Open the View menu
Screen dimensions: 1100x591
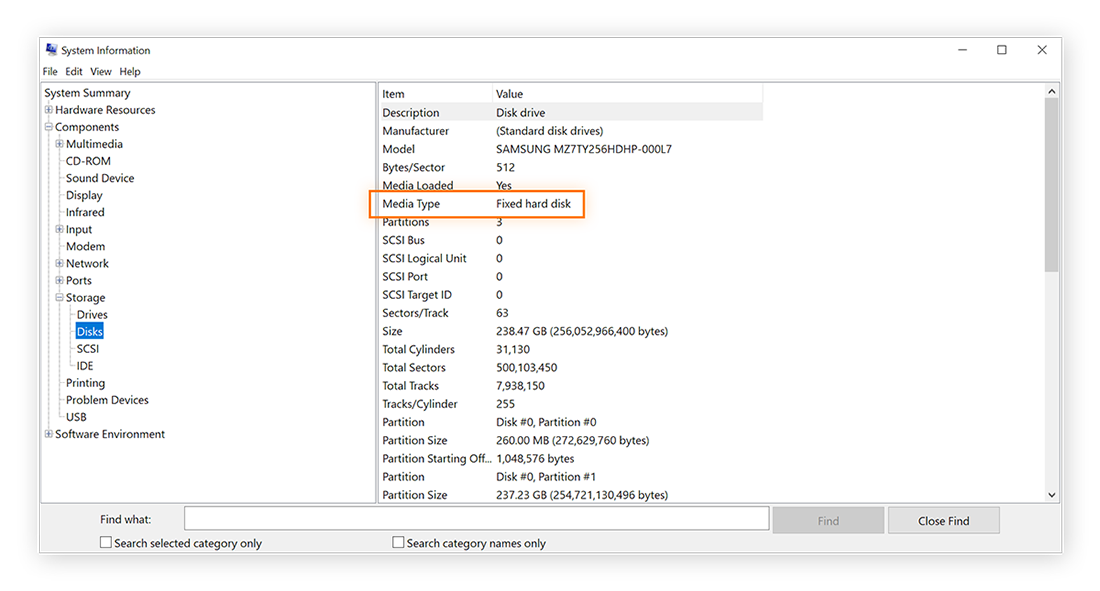point(100,71)
